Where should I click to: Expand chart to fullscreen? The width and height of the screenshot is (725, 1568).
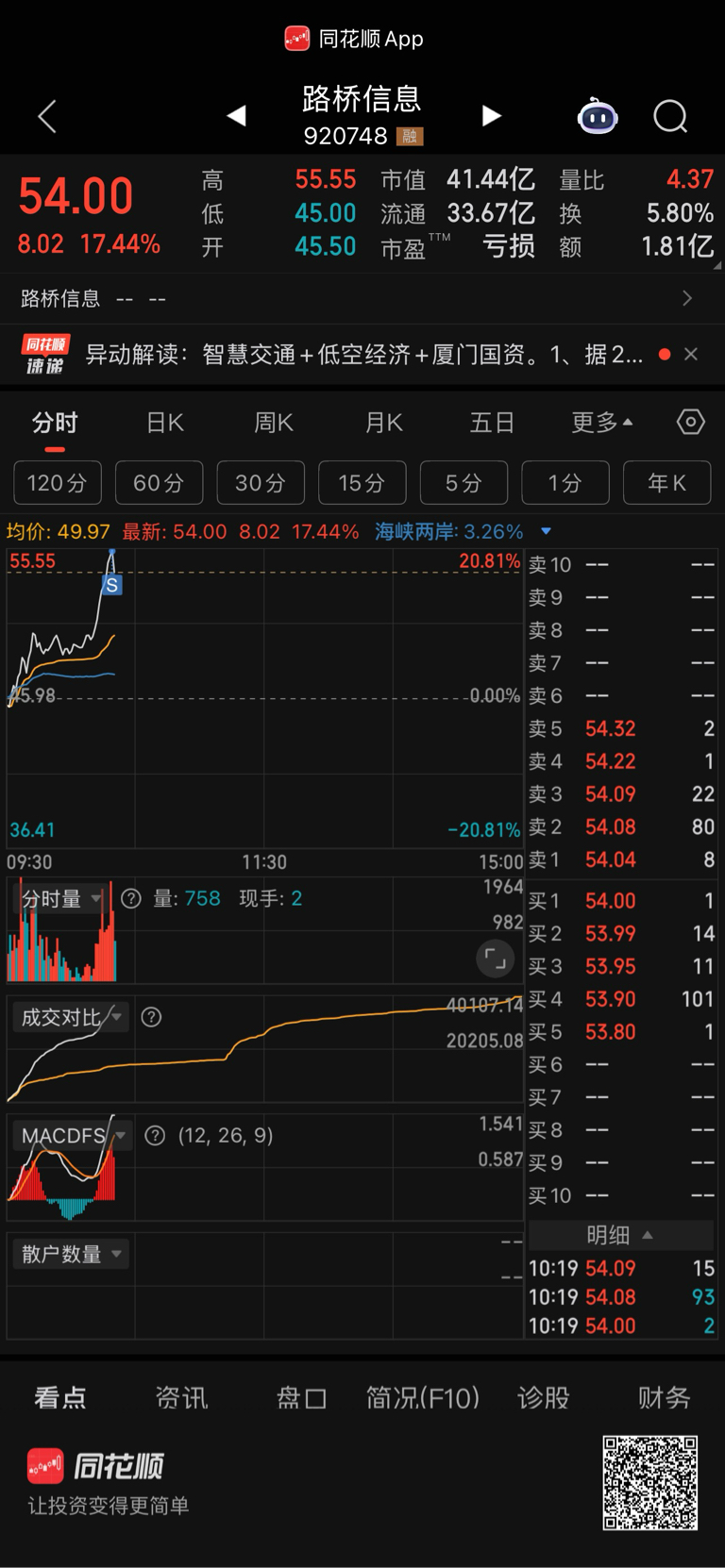pos(496,959)
